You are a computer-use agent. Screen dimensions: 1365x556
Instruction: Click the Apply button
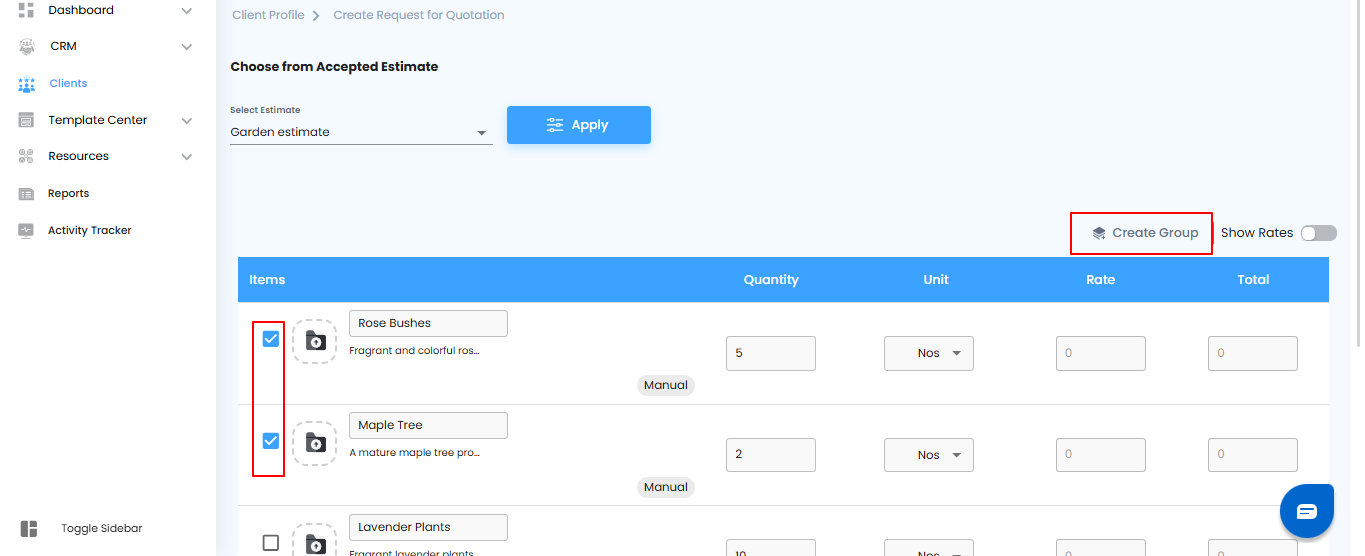pos(579,125)
